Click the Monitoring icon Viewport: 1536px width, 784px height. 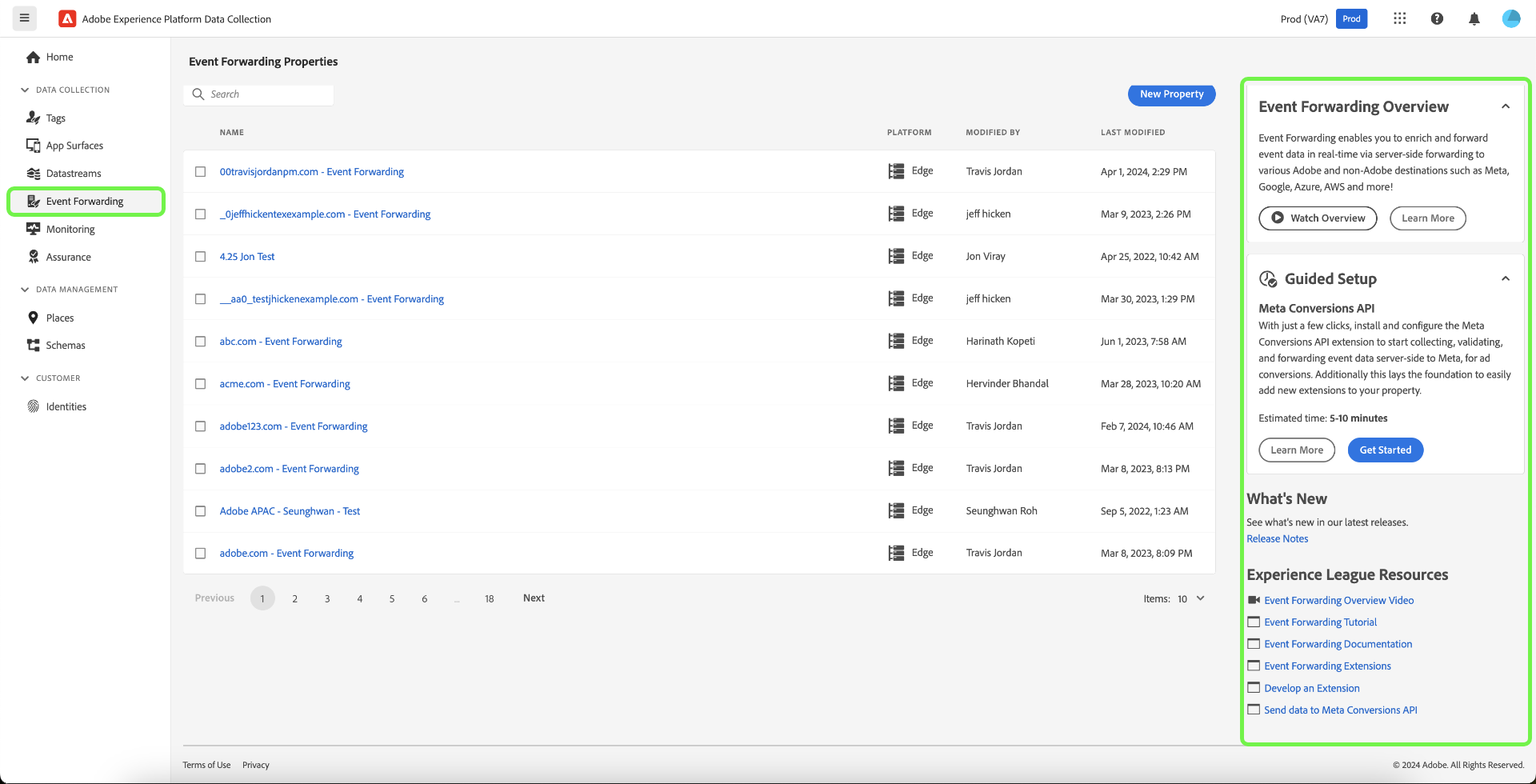click(x=33, y=229)
